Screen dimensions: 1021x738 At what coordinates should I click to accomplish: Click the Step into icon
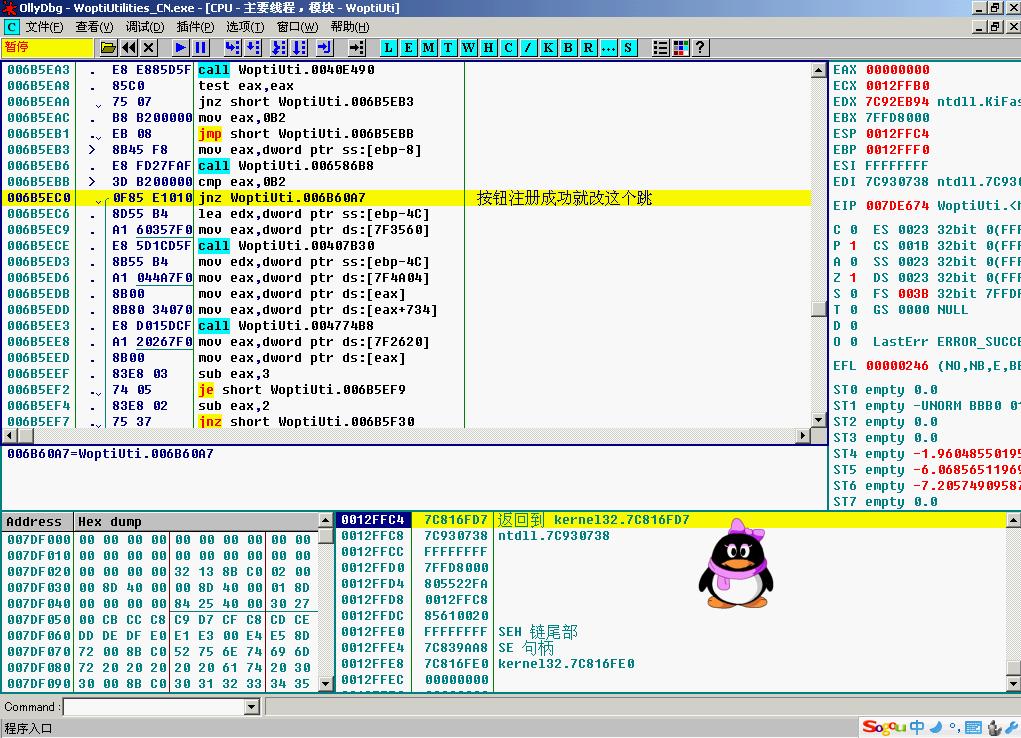pyautogui.click(x=232, y=48)
